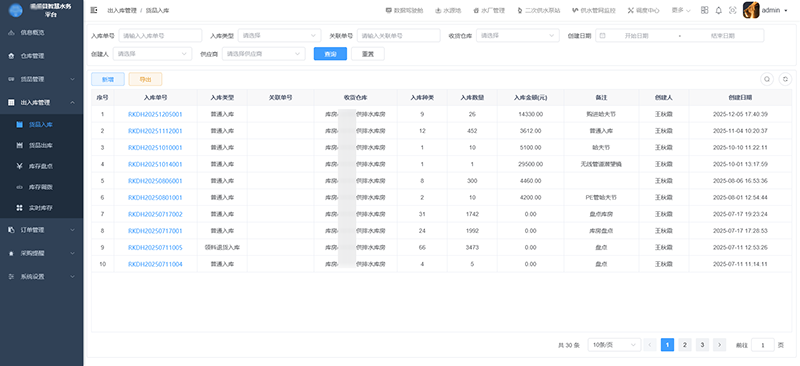Viewport: 800px width, 366px height.
Task: Select 库存盘点 in the sidebar
Action: point(41,166)
